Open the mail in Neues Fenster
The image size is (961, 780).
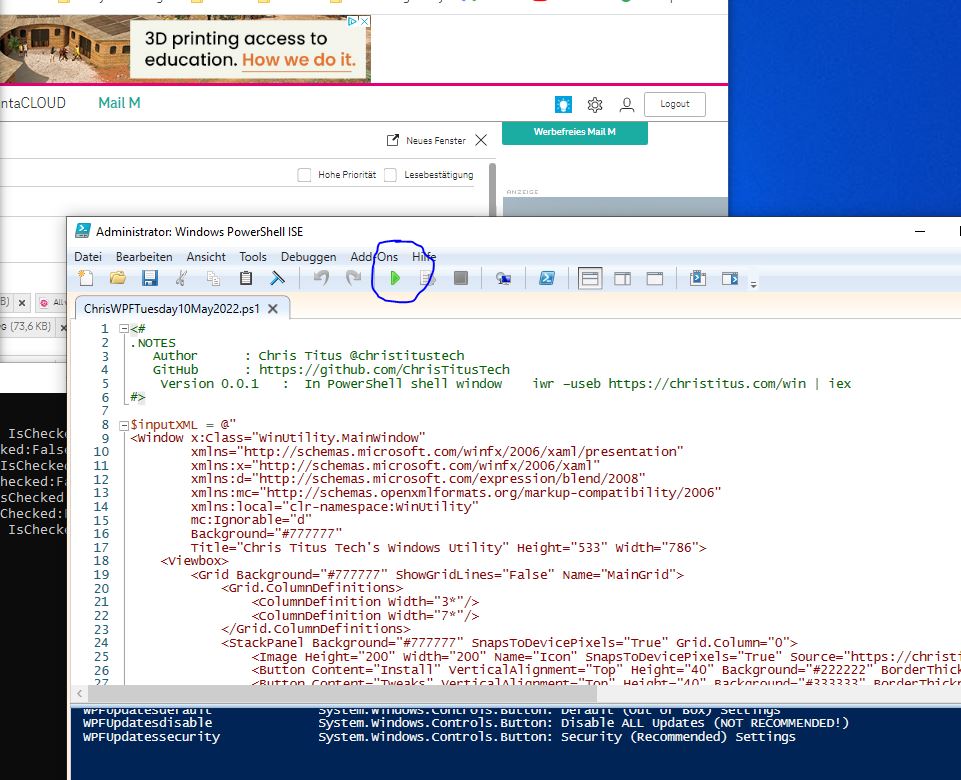click(426, 140)
